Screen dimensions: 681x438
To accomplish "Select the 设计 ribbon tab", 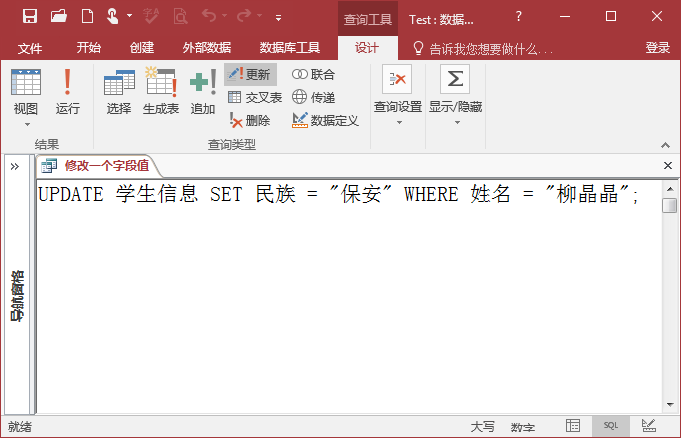I will (367, 48).
